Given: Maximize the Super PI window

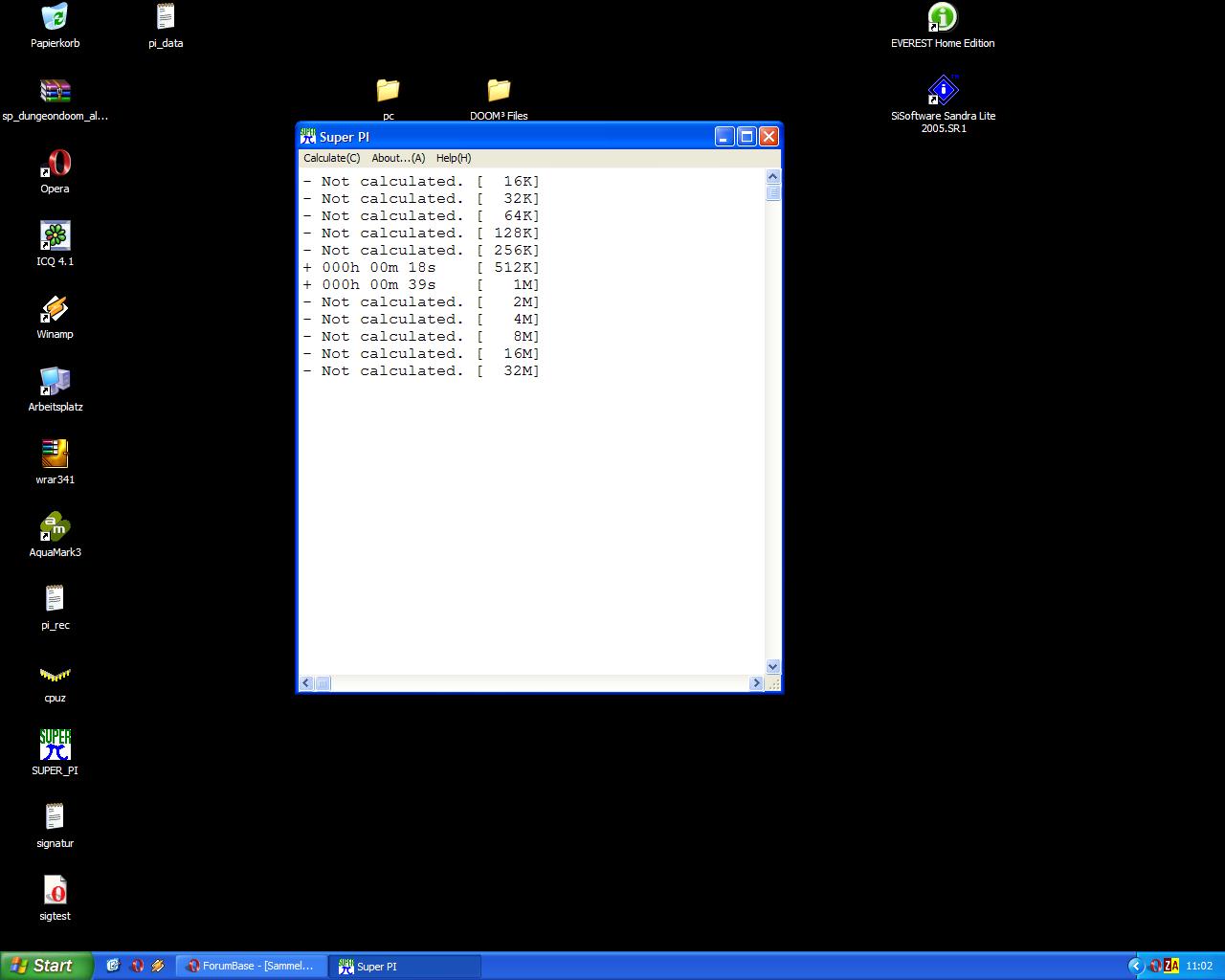Looking at the screenshot, I should tap(746, 137).
